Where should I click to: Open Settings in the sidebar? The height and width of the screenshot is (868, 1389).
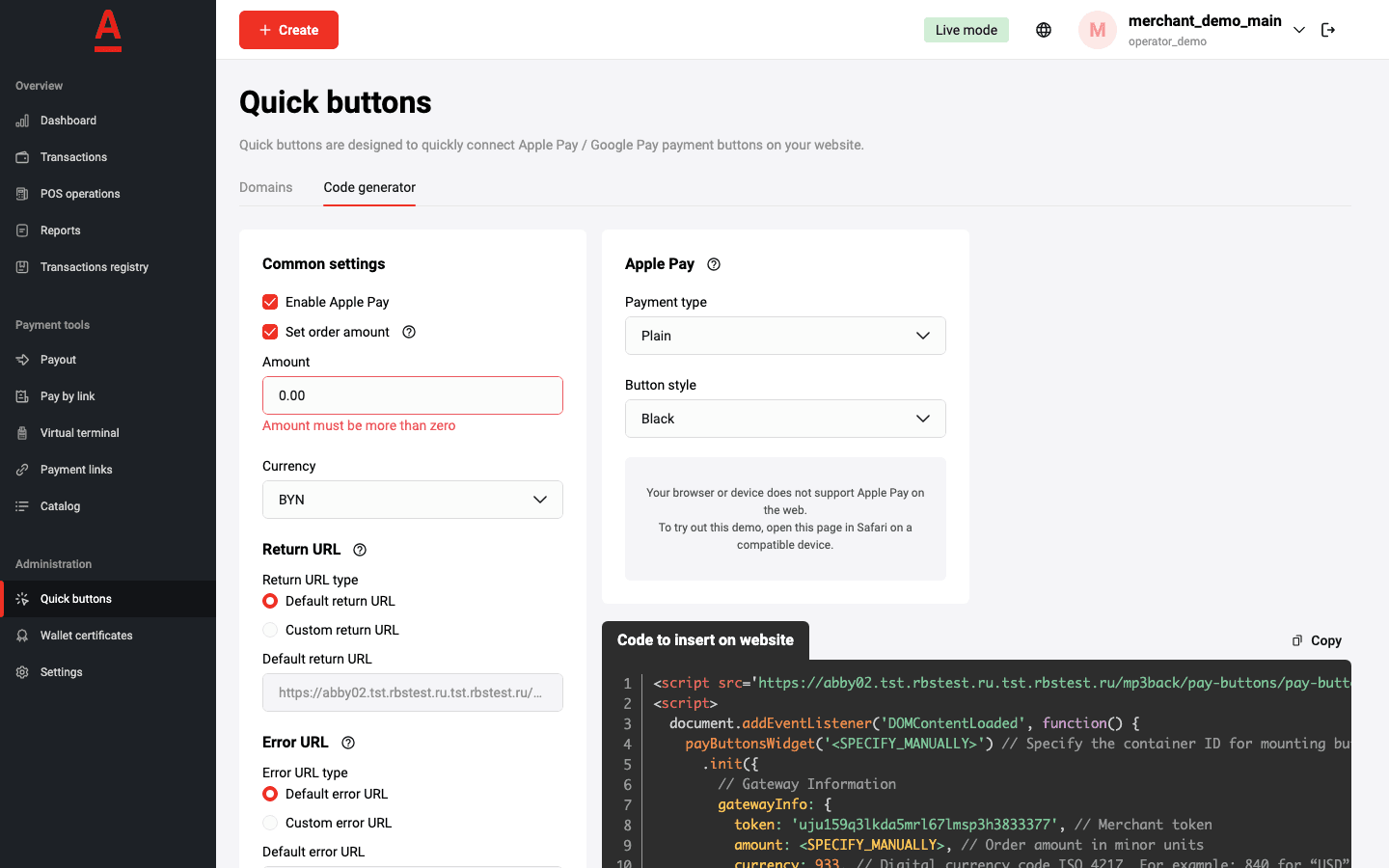pos(108,672)
